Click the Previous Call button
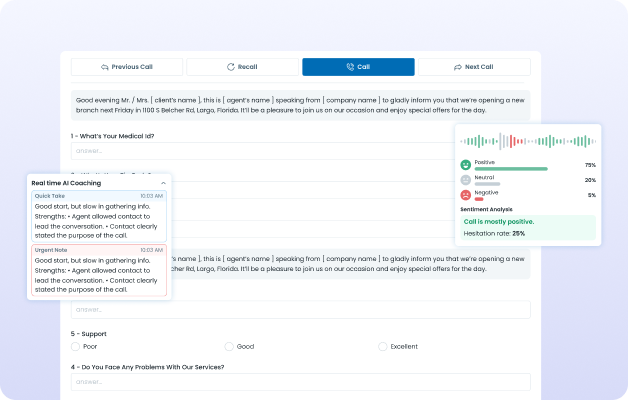 click(126, 67)
